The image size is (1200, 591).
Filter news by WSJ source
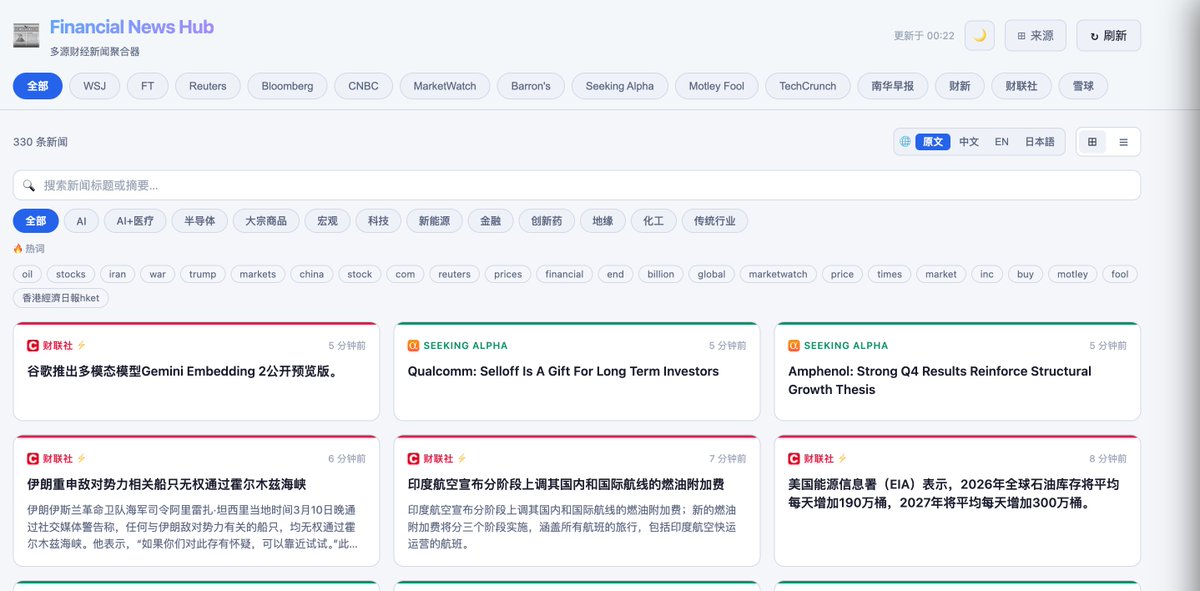95,86
